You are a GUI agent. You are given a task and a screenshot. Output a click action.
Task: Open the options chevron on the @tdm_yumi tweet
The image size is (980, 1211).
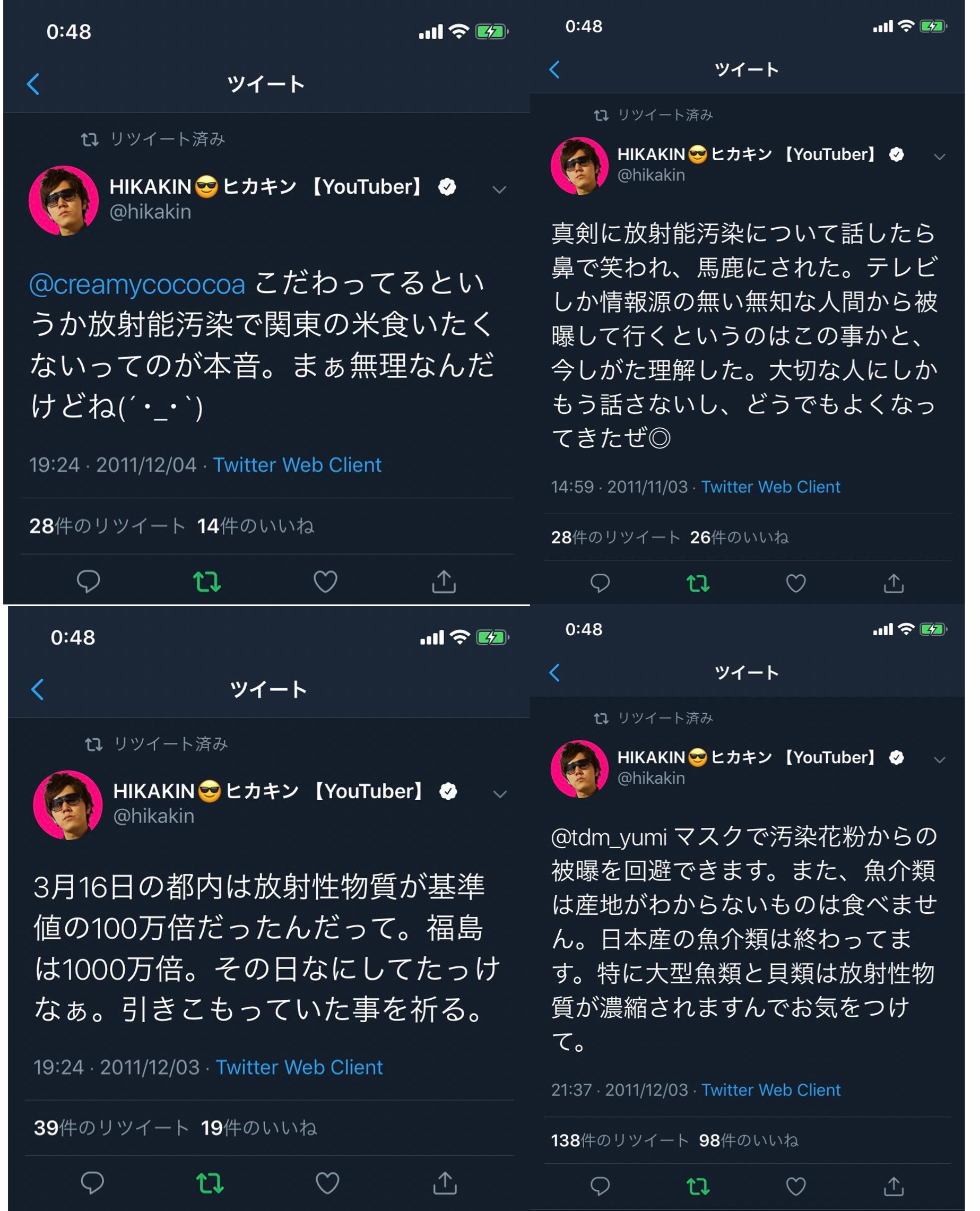[939, 759]
